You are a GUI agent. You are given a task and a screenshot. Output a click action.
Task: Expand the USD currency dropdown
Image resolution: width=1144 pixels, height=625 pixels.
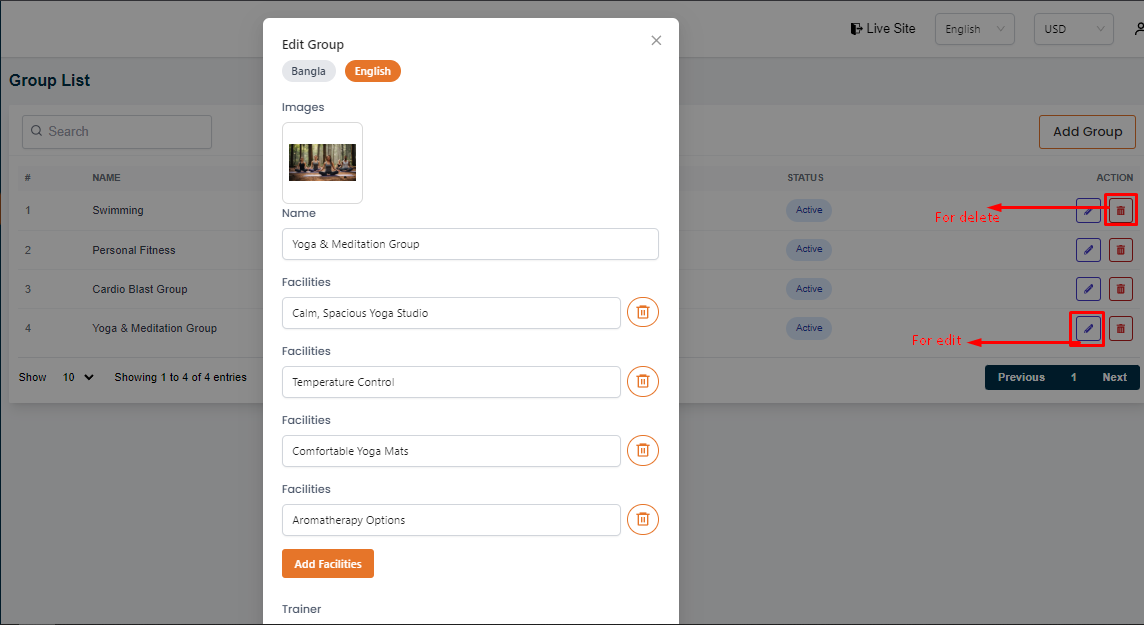tap(1073, 29)
